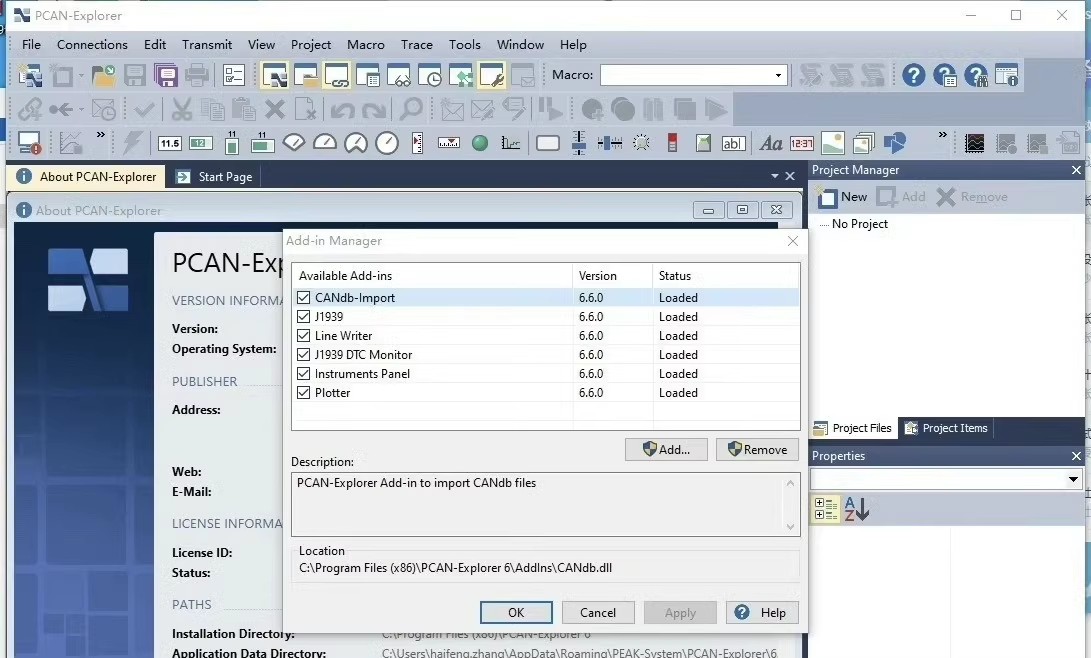This screenshot has height=658, width=1091.
Task: Switch to the Project Files tab
Action: 853,428
